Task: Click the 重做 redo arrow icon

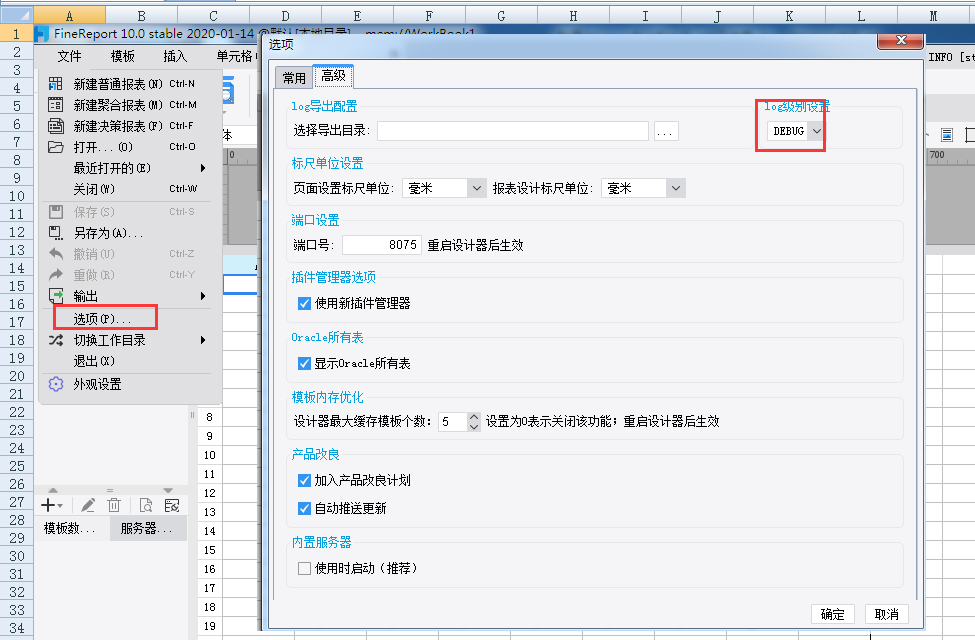Action: pos(55,274)
